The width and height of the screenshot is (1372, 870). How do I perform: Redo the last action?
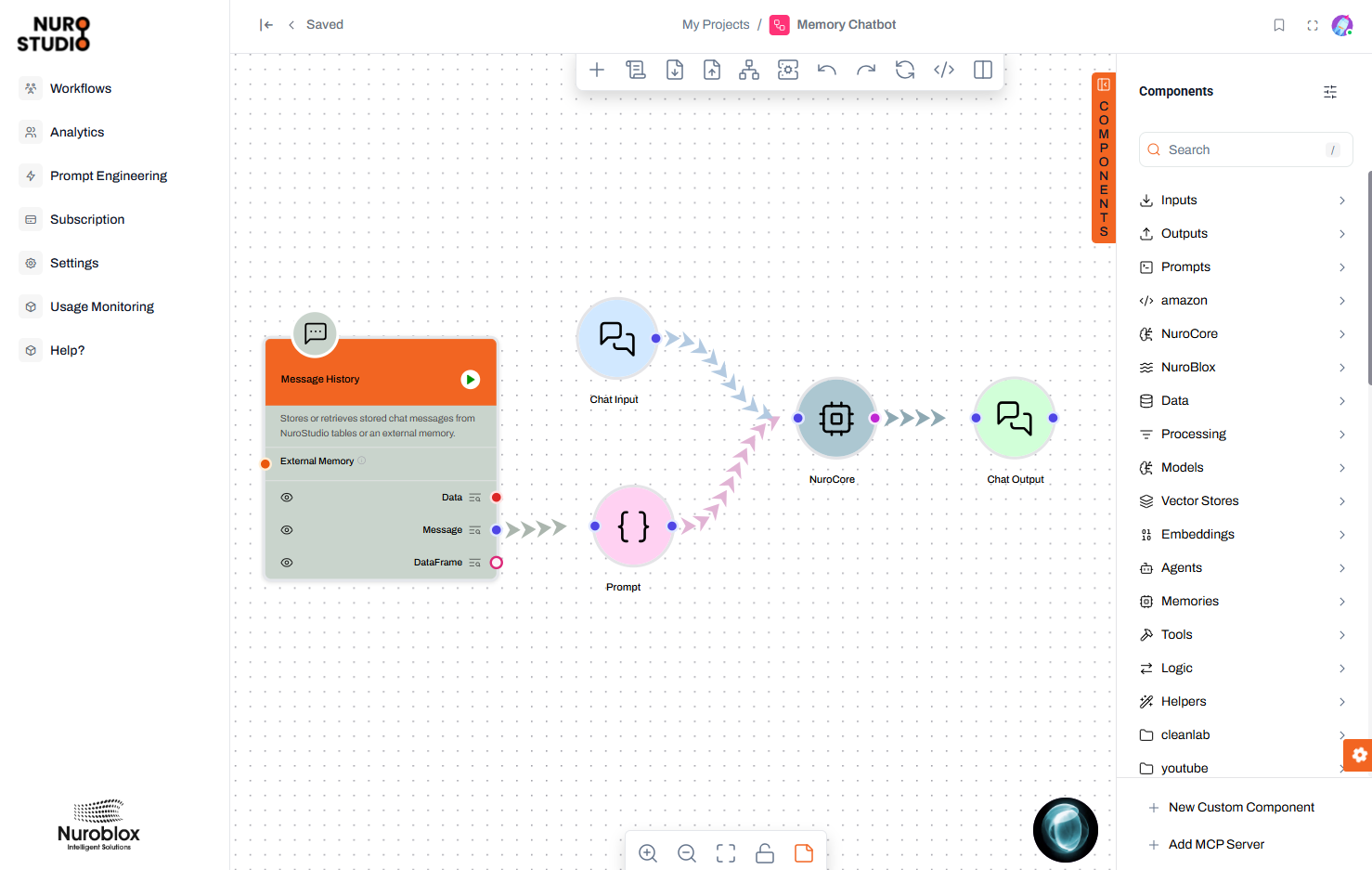point(866,70)
